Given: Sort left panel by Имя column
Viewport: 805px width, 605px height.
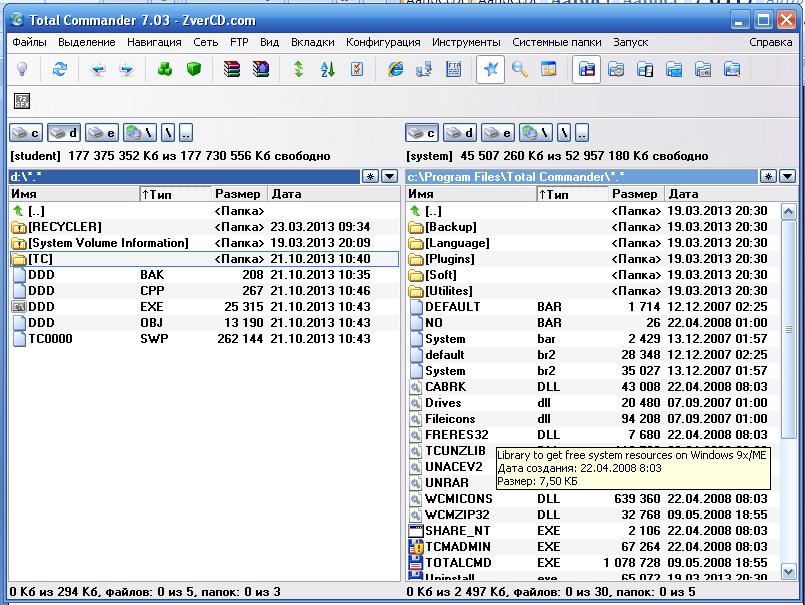Looking at the screenshot, I should coord(74,194).
